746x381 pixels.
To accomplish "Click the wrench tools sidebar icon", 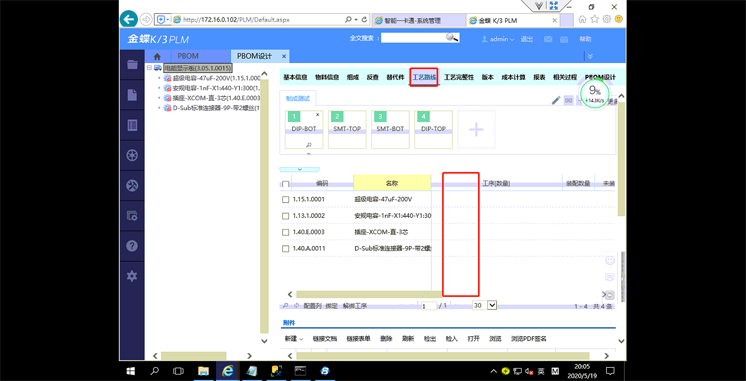I will 132,186.
